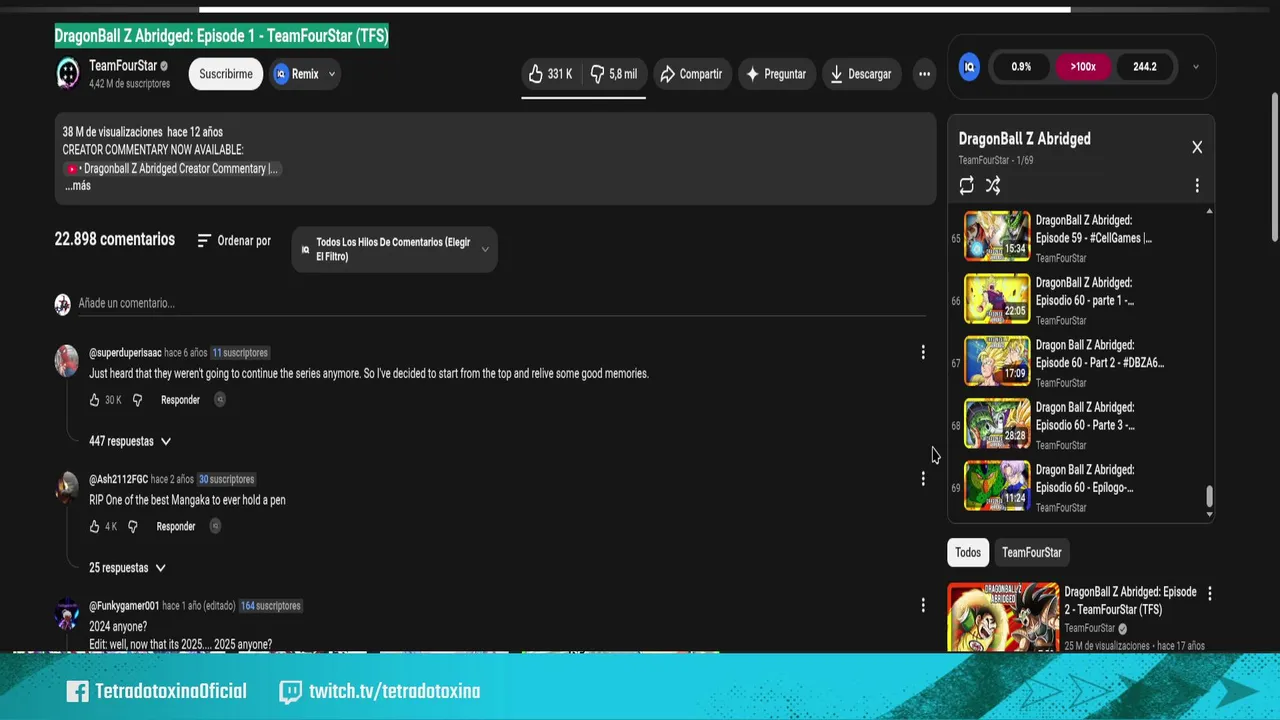Click the 11 suscriptores badge
1280x720 pixels.
[x=240, y=353]
